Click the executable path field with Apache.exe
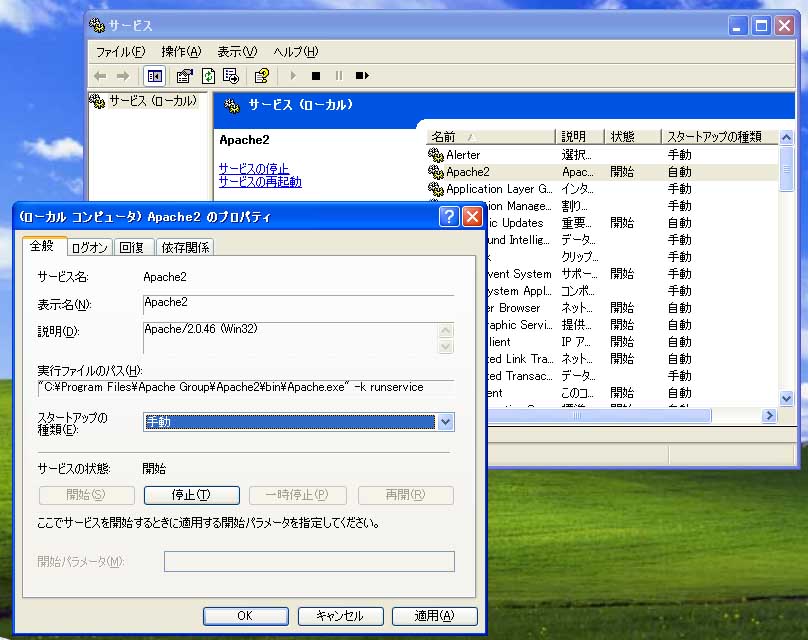Viewport: 808px width, 640px height. 246,388
